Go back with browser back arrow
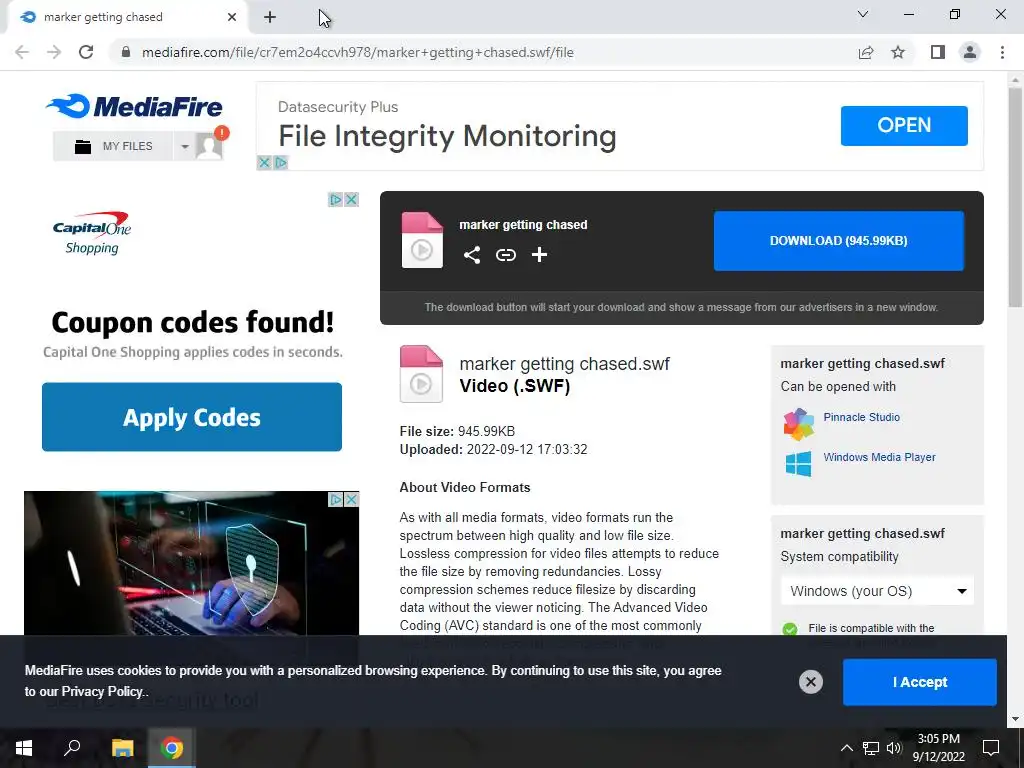Viewport: 1024px width, 768px height. point(22,52)
